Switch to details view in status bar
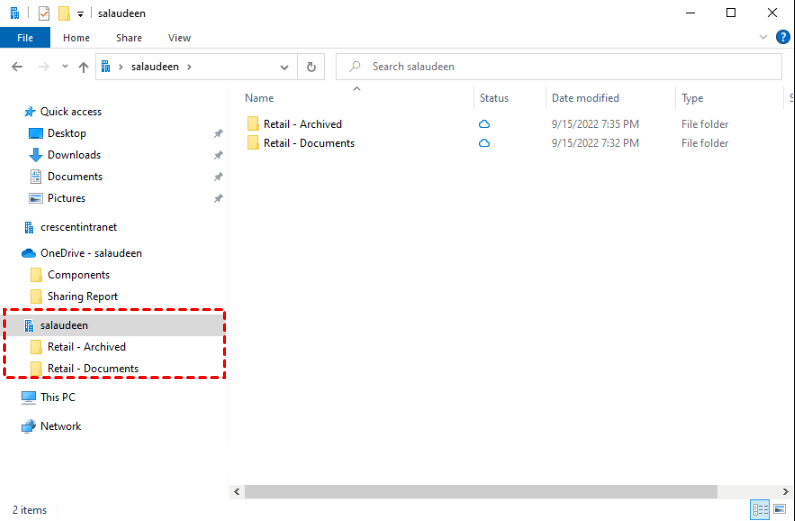Image resolution: width=795 pixels, height=521 pixels. (x=759, y=510)
